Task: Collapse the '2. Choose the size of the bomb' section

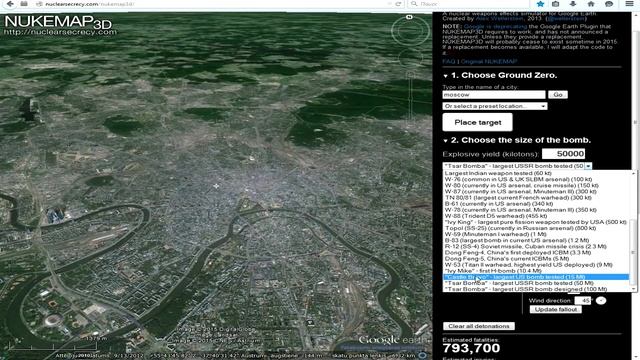Action: [x=445, y=141]
